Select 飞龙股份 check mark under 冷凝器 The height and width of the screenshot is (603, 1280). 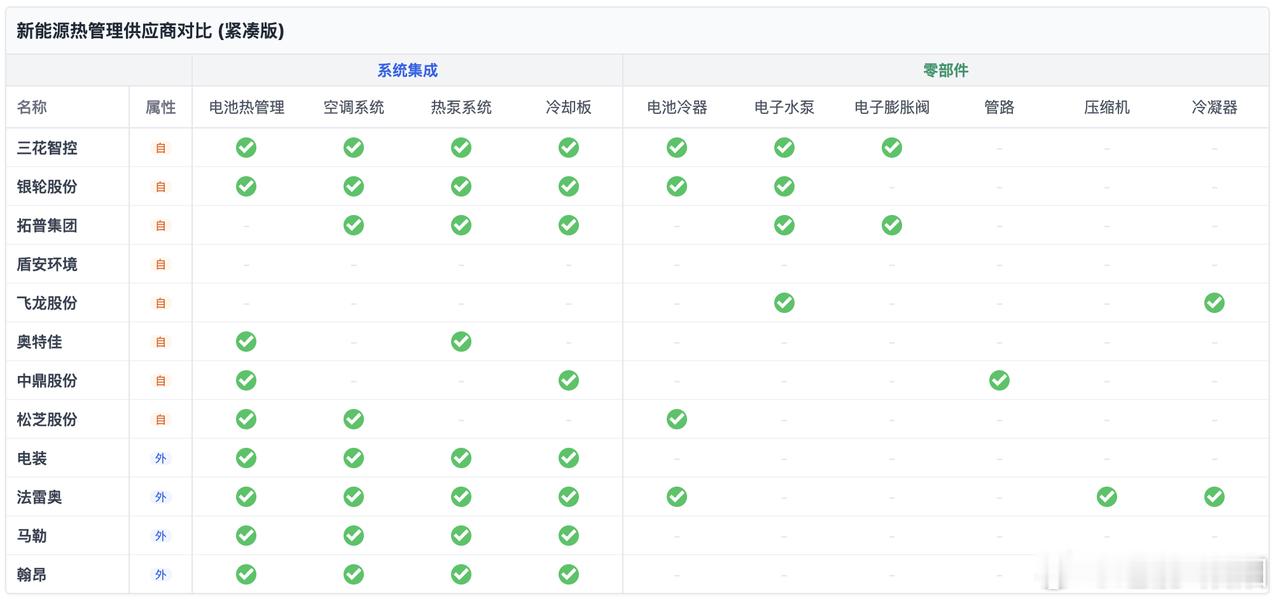[1215, 303]
